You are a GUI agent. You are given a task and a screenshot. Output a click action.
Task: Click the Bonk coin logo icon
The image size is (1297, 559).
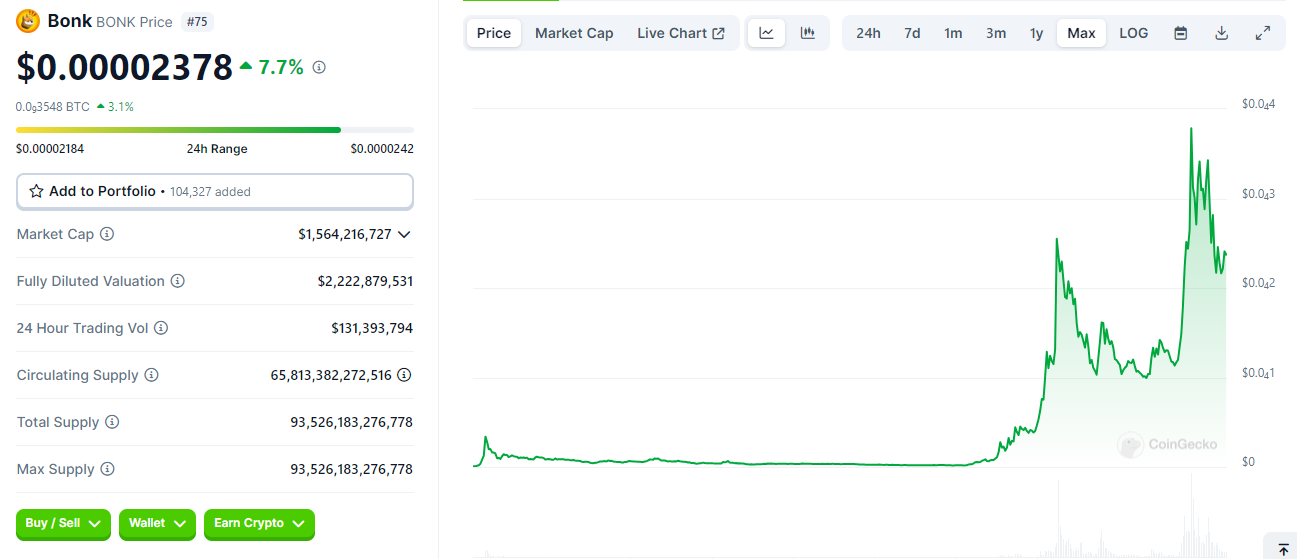point(28,21)
